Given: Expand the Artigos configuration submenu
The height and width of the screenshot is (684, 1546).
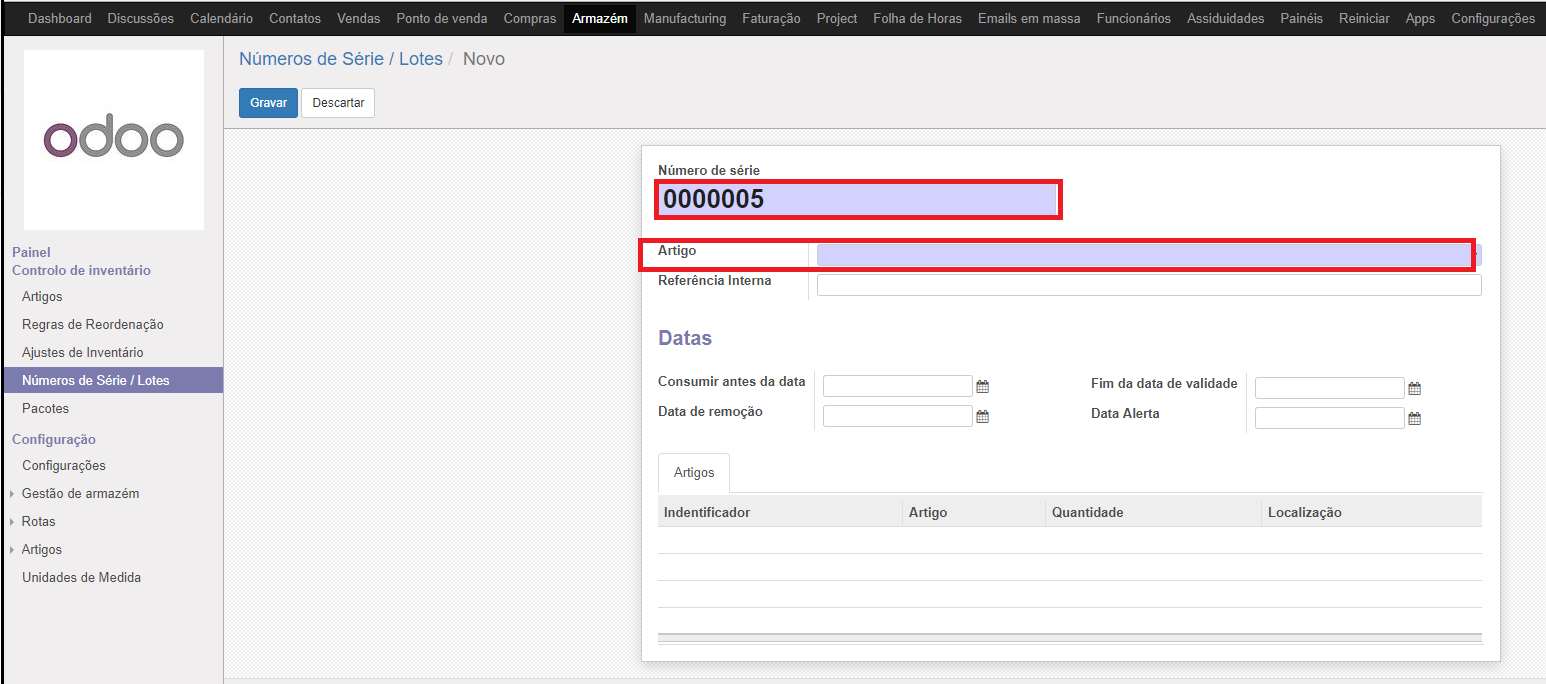Looking at the screenshot, I should [41, 549].
